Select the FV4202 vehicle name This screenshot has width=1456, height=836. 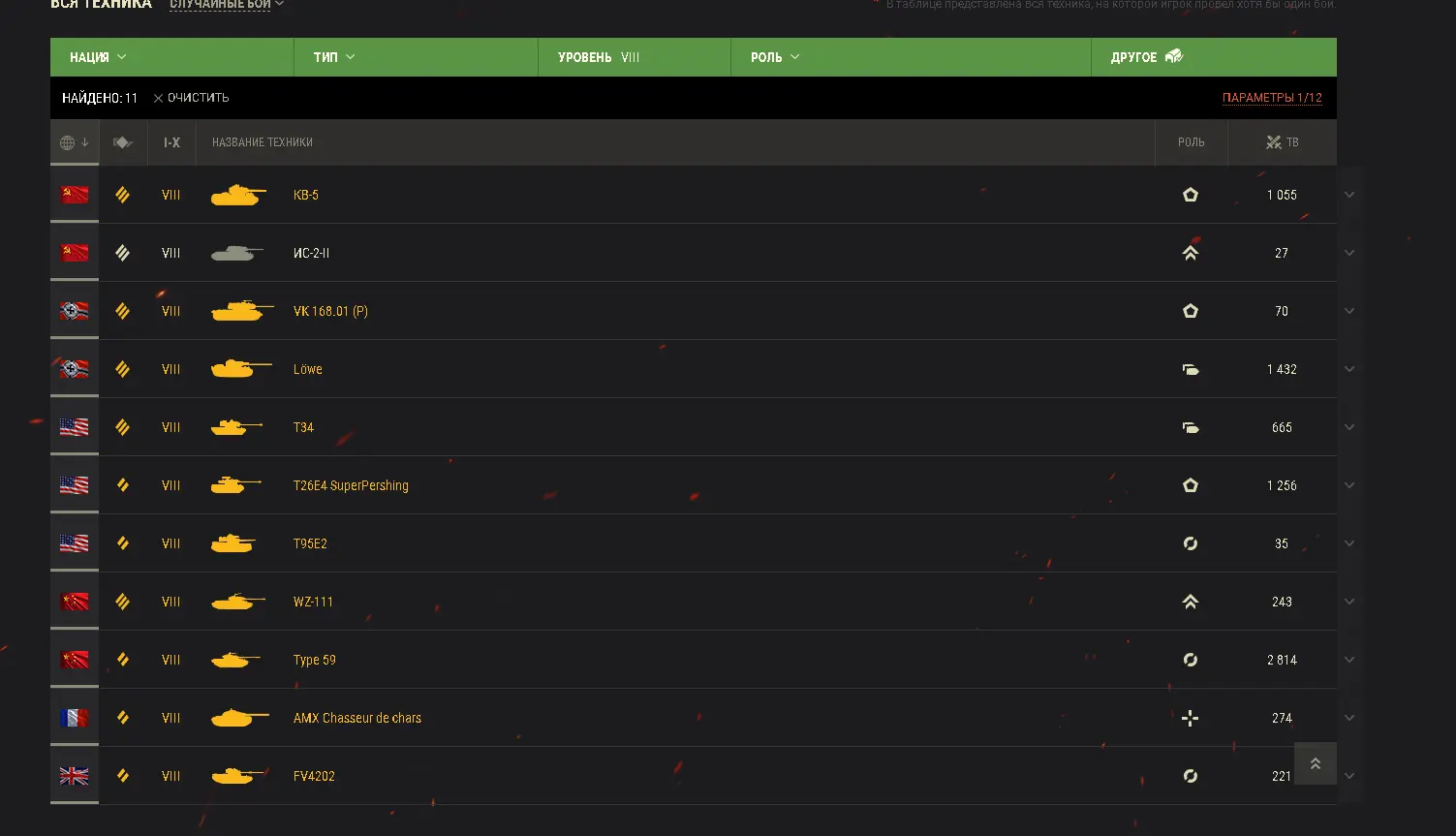pos(314,776)
